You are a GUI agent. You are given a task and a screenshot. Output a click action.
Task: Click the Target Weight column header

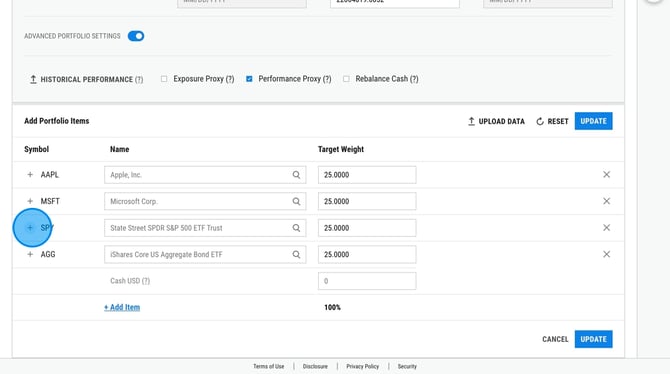[341, 149]
